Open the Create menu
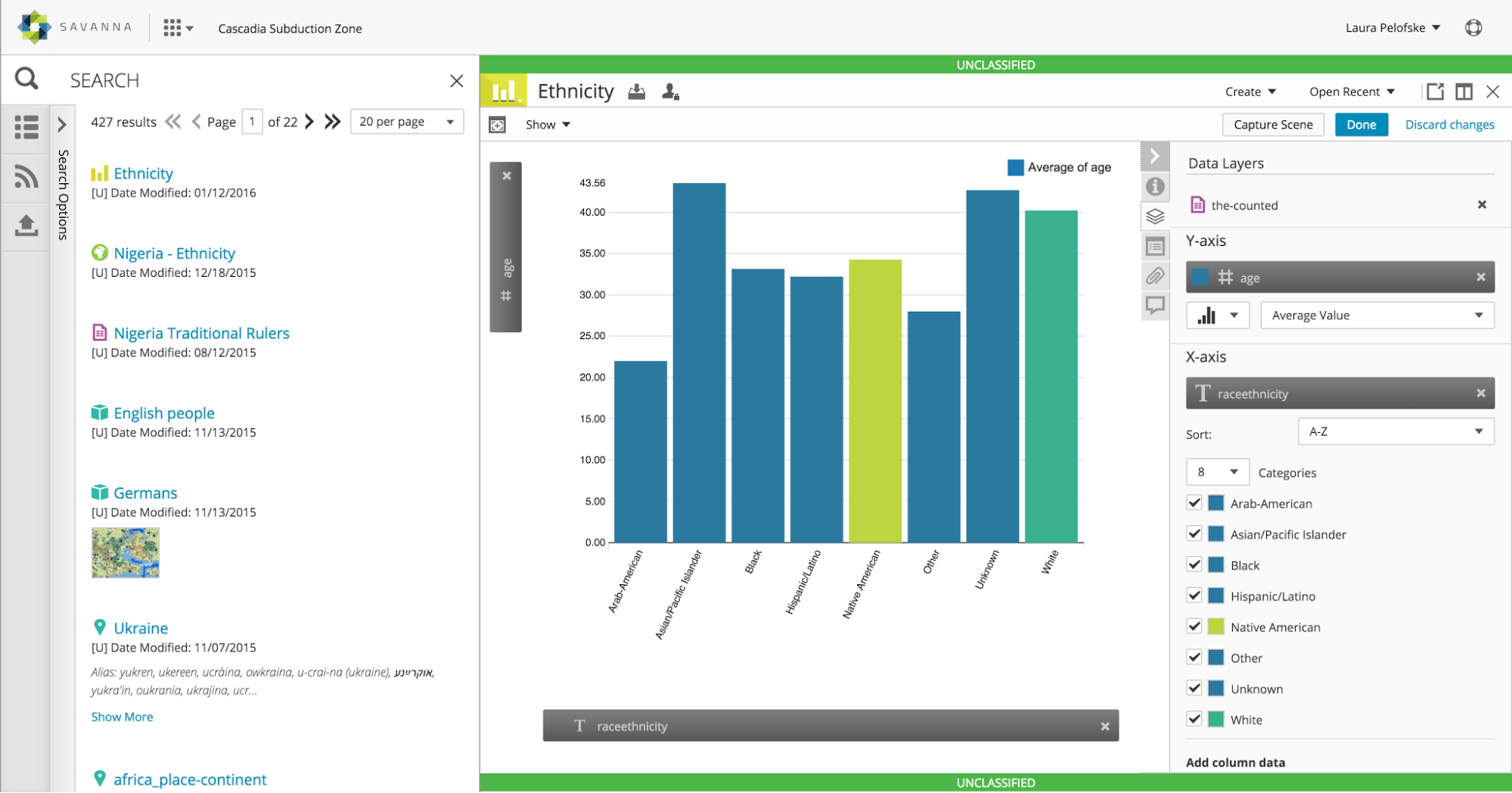 coord(1250,92)
